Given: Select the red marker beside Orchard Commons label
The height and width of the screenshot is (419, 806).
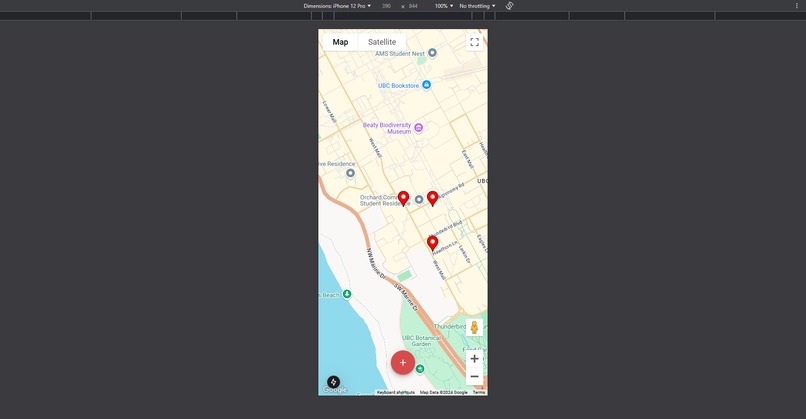Looking at the screenshot, I should 404,198.
